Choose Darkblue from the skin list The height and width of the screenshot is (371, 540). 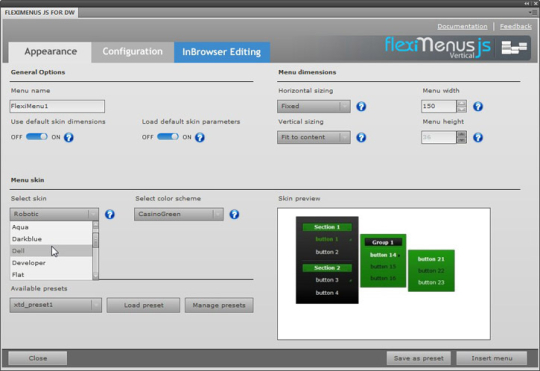(x=51, y=239)
